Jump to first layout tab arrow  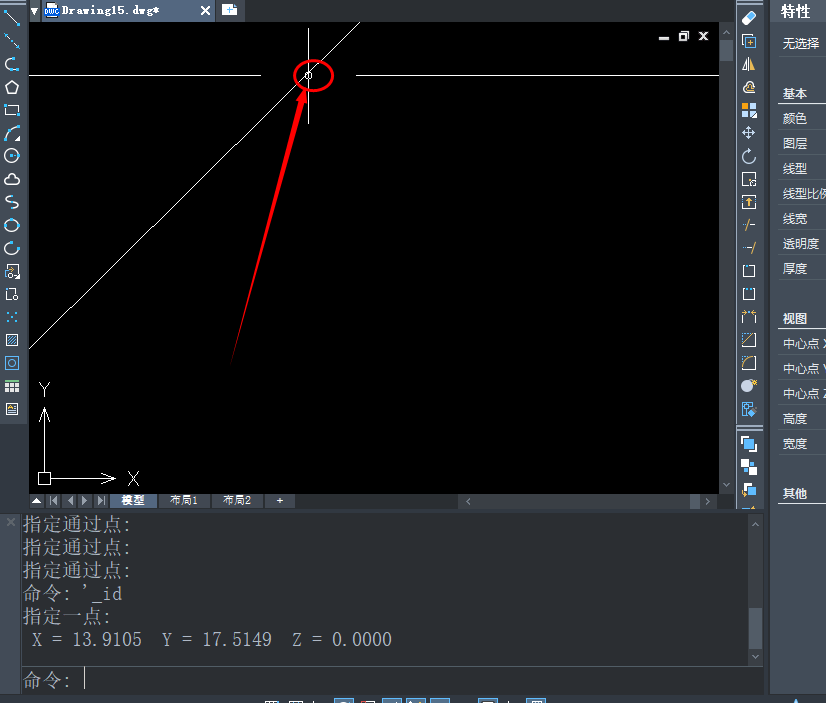(53, 500)
